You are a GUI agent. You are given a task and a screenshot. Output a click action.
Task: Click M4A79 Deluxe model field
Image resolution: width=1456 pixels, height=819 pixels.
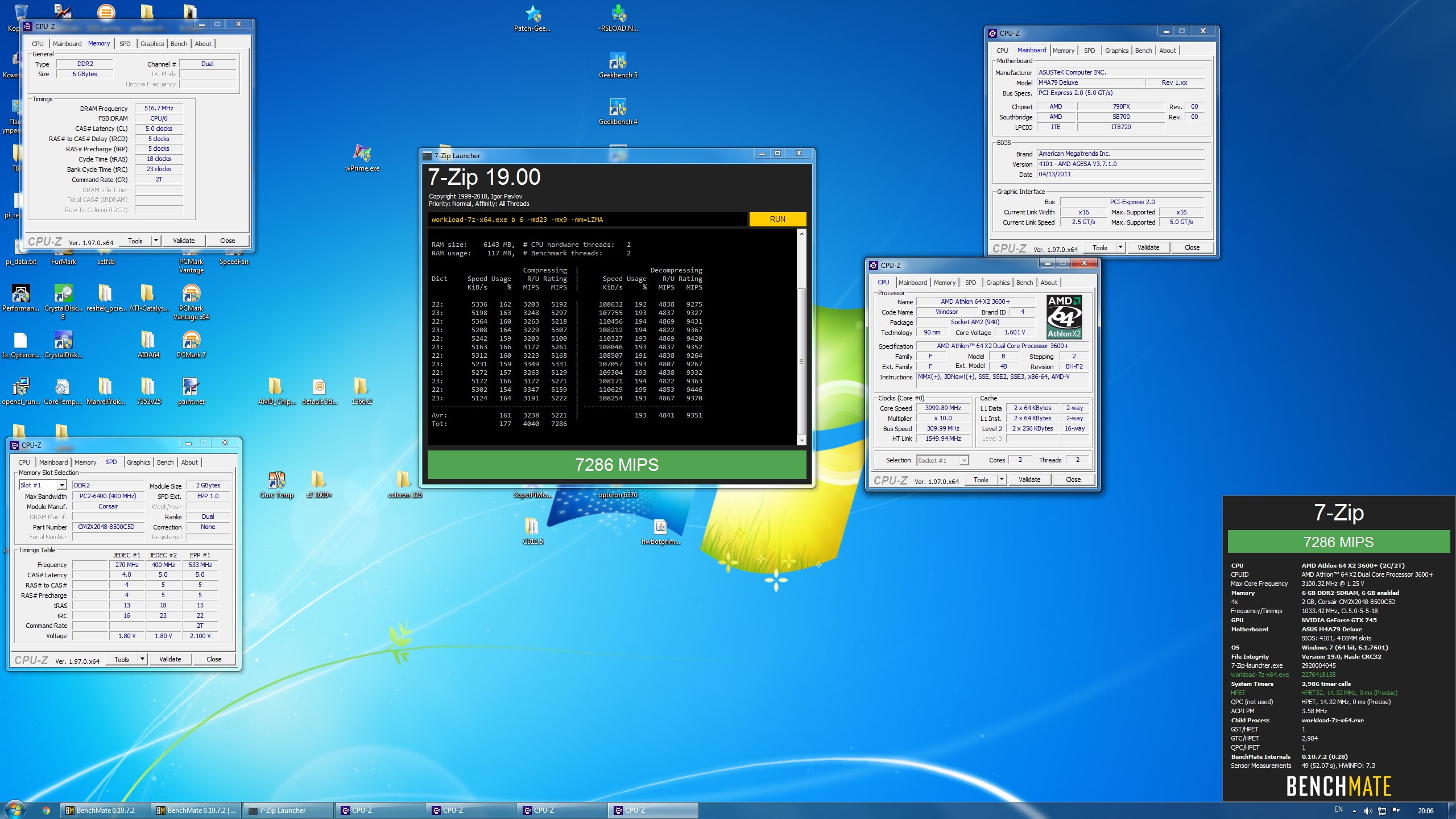coord(1090,82)
